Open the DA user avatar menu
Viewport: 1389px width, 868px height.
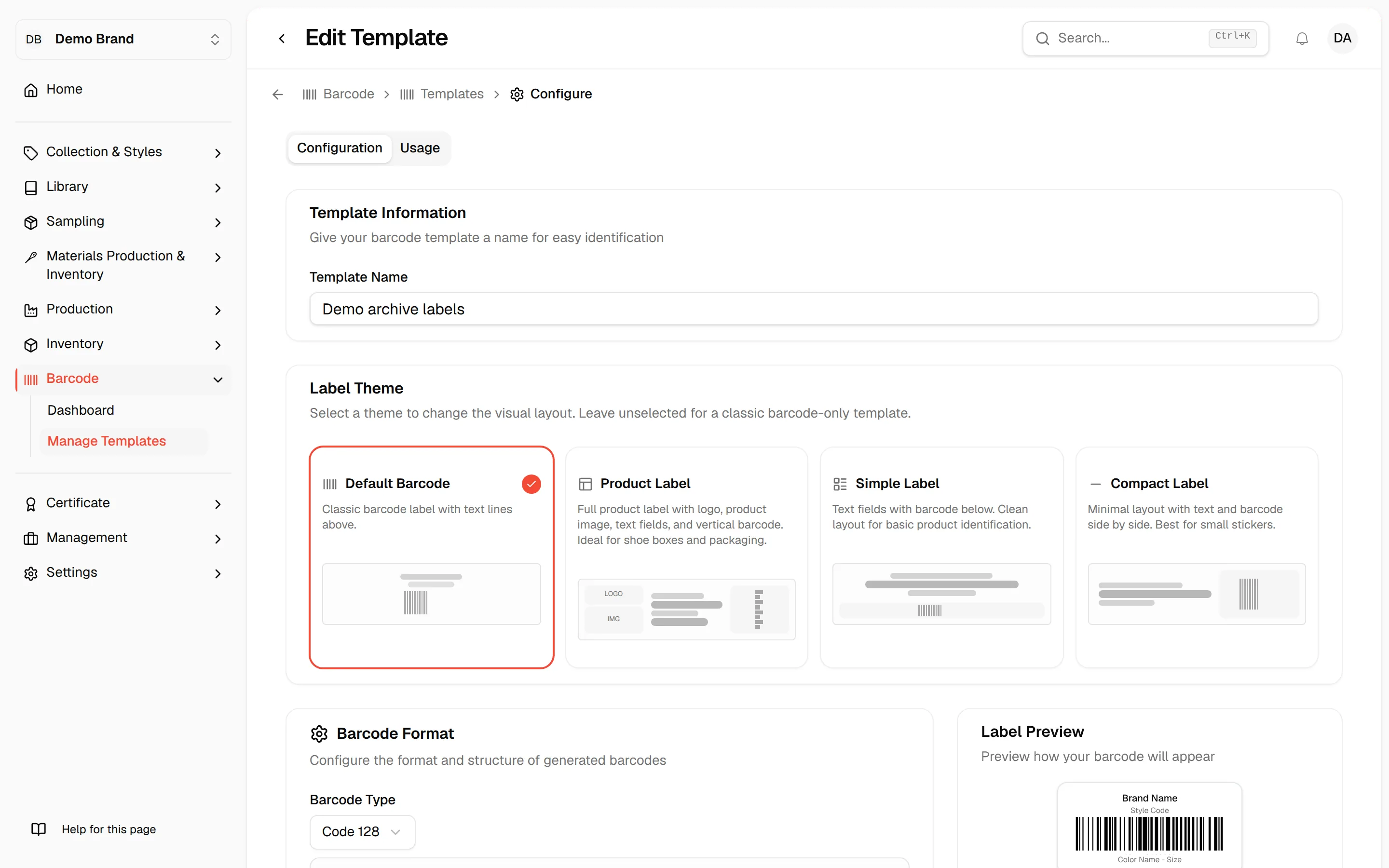(x=1342, y=39)
